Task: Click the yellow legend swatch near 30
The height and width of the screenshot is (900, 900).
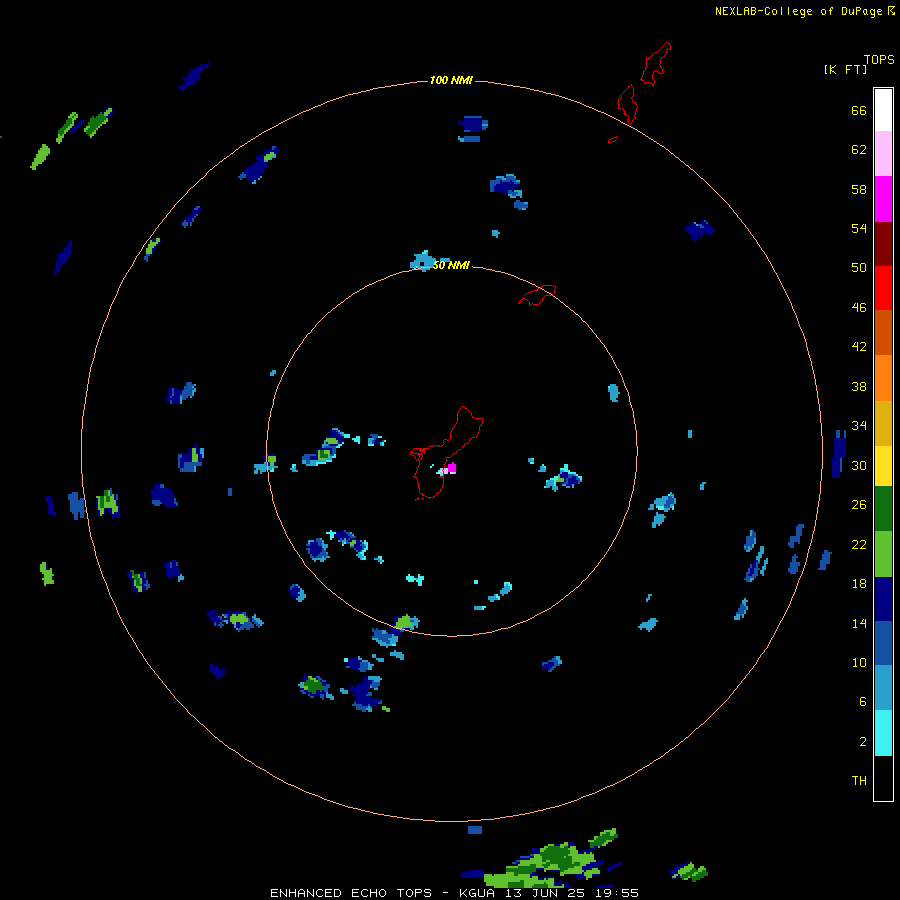Action: (883, 466)
